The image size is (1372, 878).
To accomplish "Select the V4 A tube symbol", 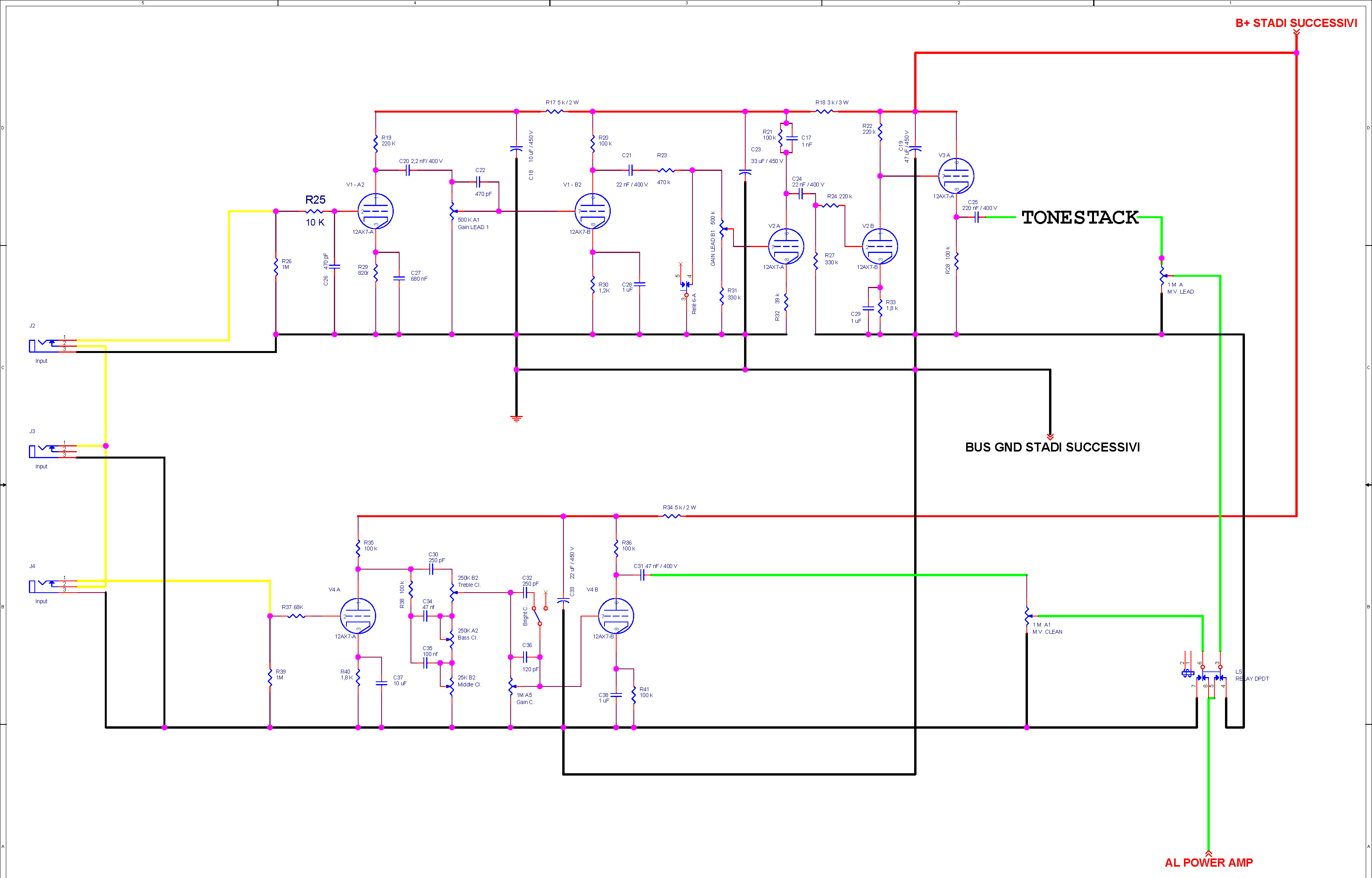I will point(357,616).
